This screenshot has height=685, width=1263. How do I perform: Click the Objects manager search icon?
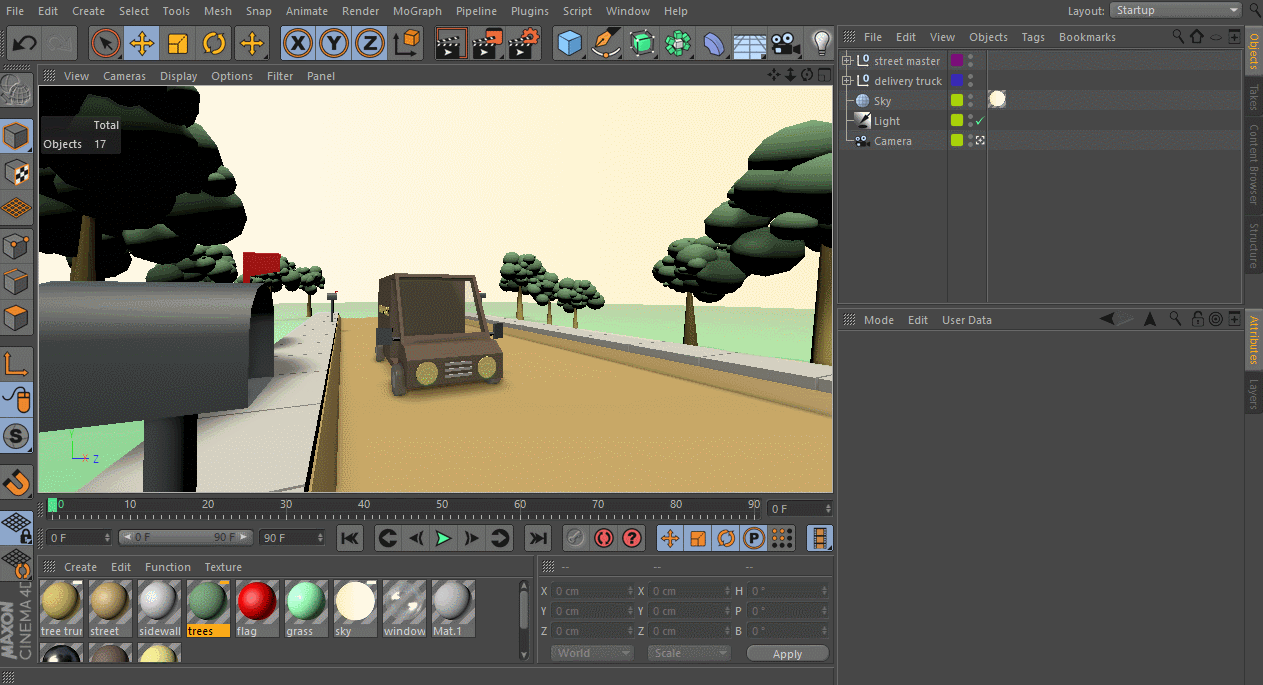click(1178, 37)
